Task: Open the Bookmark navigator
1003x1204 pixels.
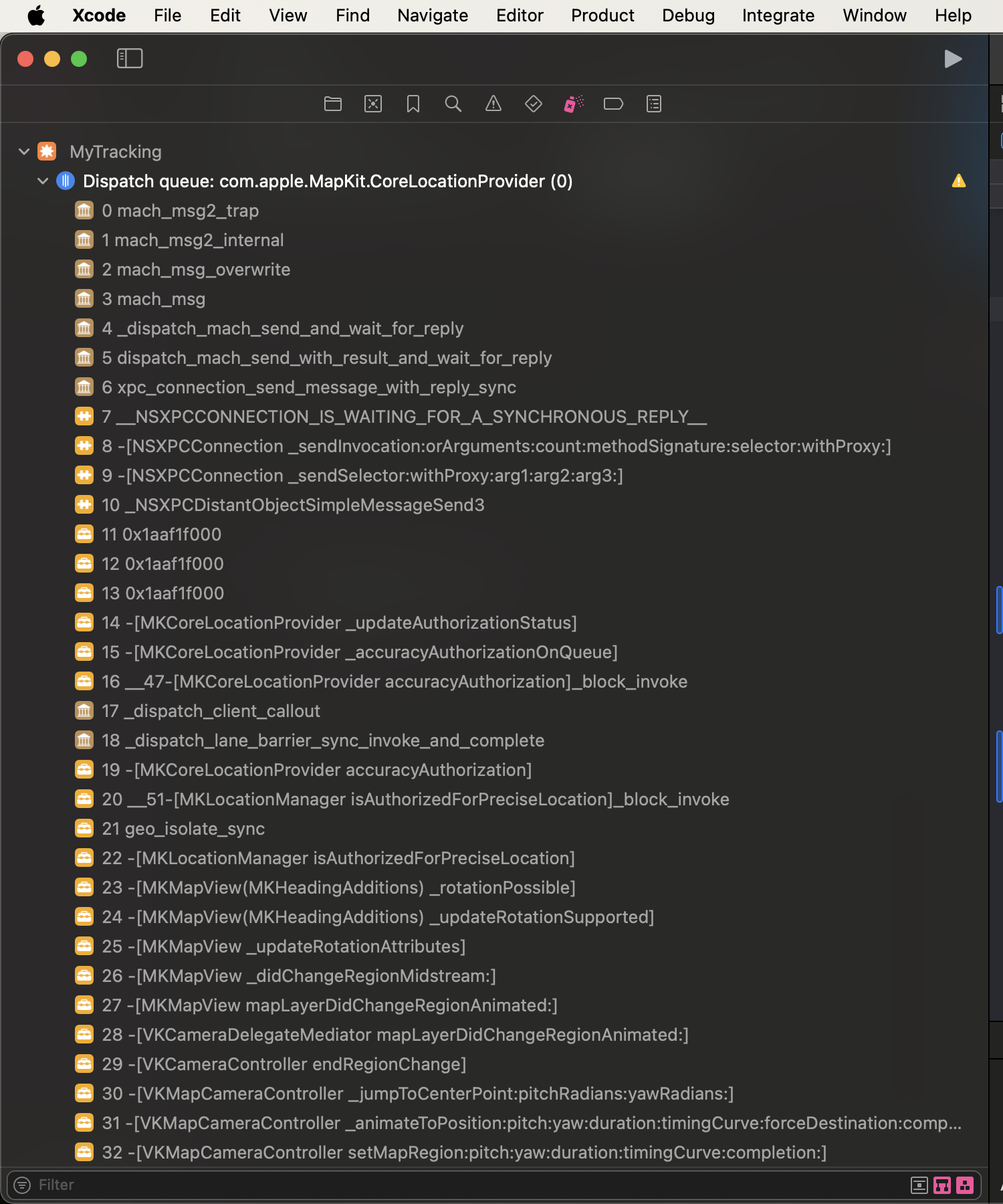Action: pyautogui.click(x=413, y=104)
